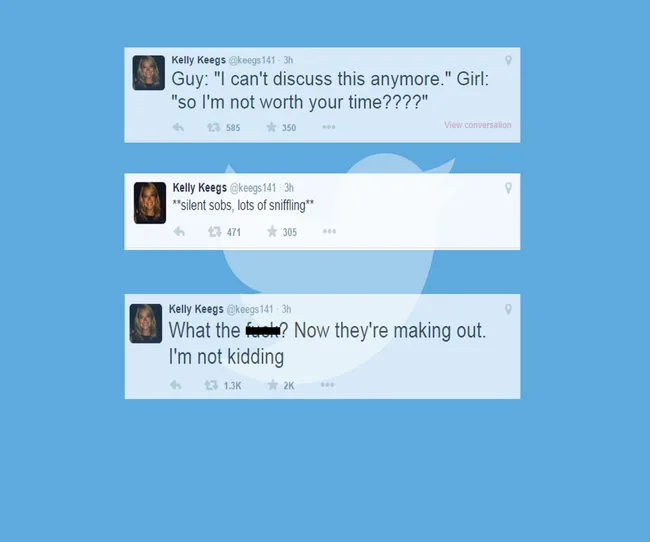
Task: Click location pin on "making out" tweet
Action: coord(508,309)
